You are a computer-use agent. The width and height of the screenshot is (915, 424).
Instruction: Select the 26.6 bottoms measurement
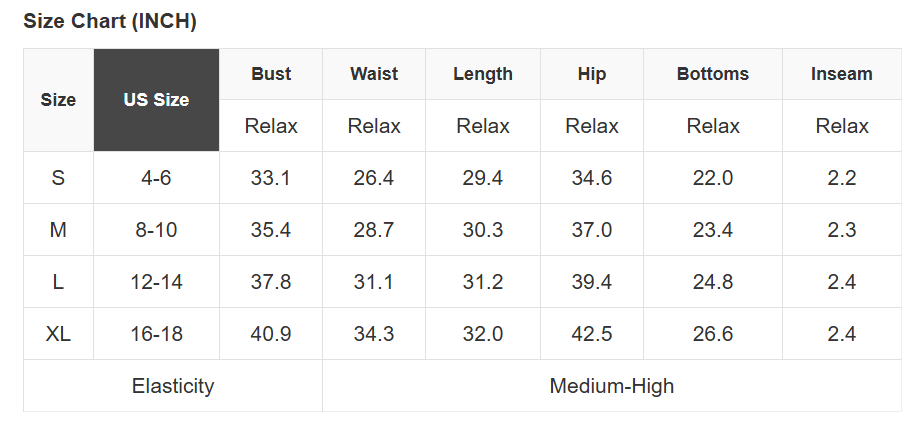click(x=713, y=334)
